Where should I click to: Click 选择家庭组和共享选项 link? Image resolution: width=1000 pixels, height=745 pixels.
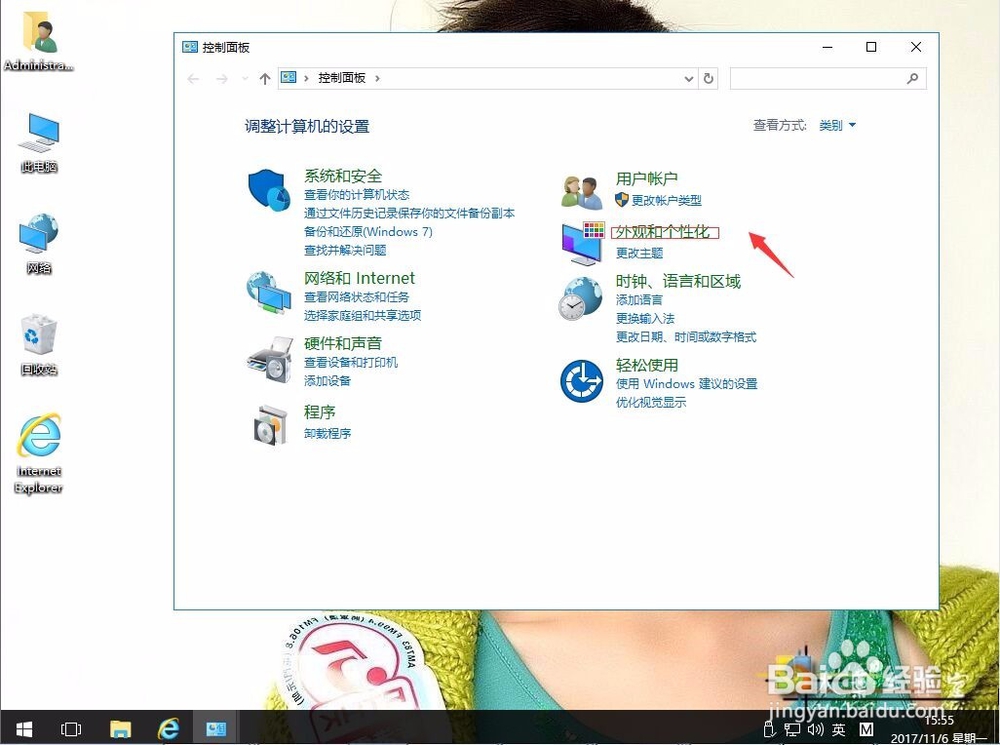click(x=362, y=315)
